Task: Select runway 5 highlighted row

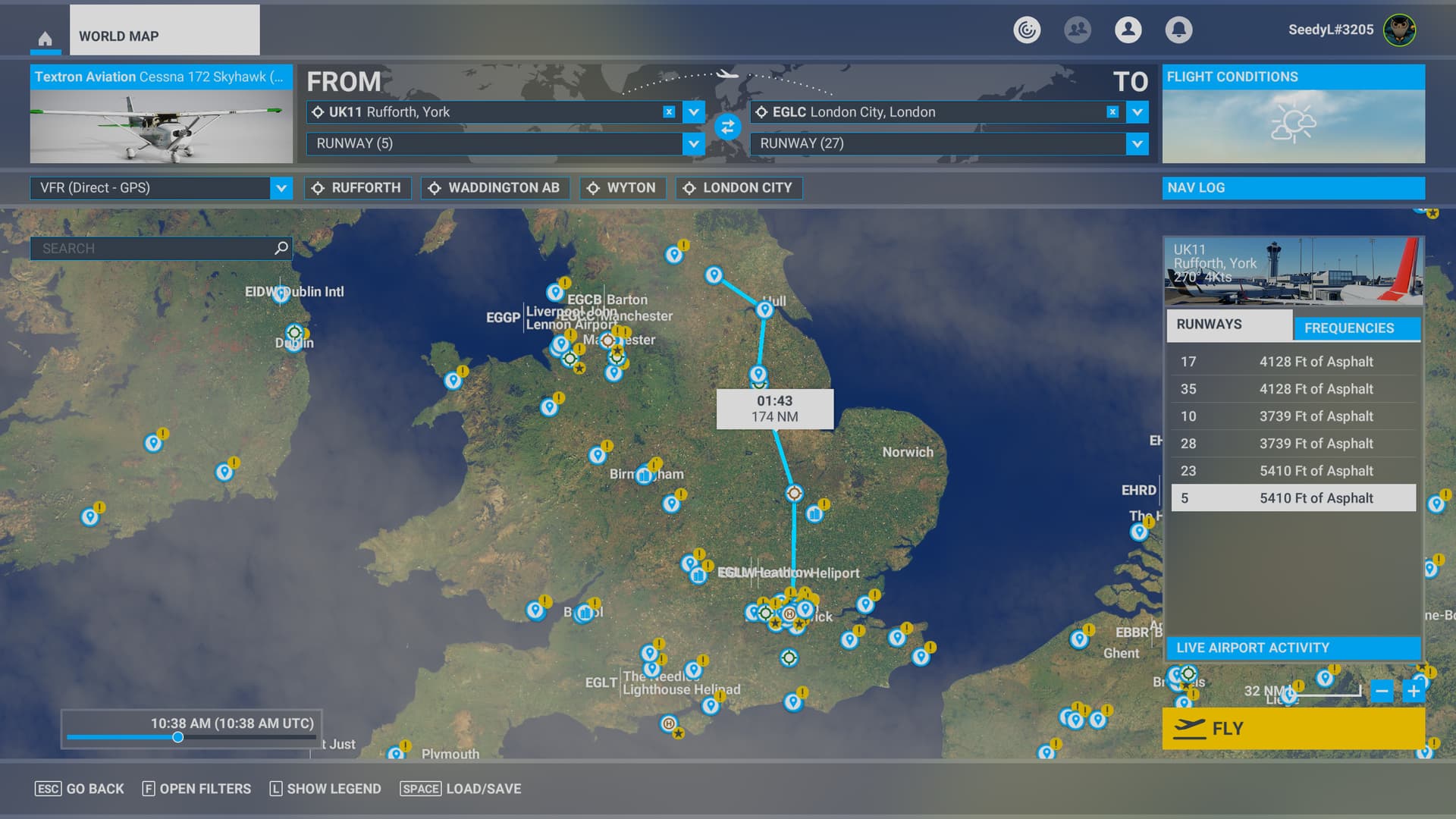Action: (x=1293, y=498)
